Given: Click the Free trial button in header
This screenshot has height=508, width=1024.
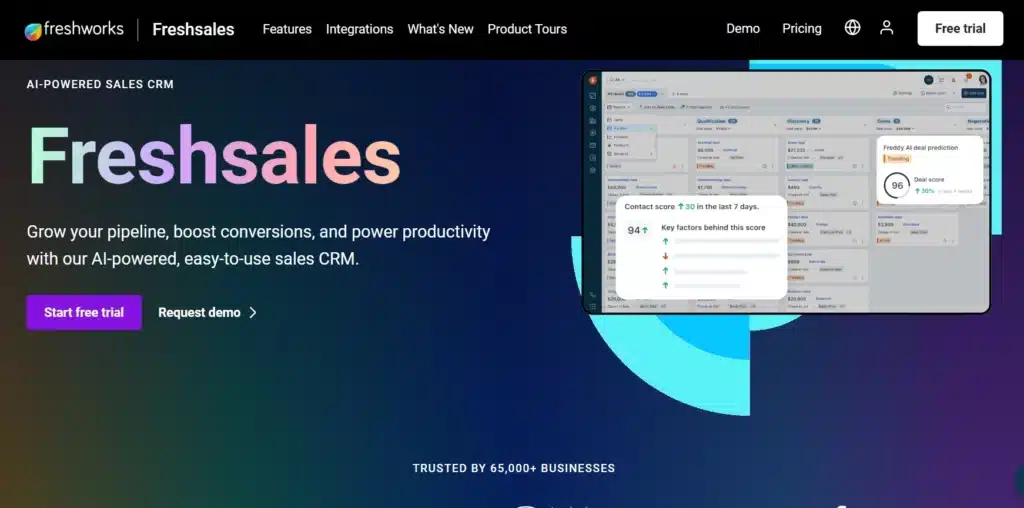Looking at the screenshot, I should point(960,29).
